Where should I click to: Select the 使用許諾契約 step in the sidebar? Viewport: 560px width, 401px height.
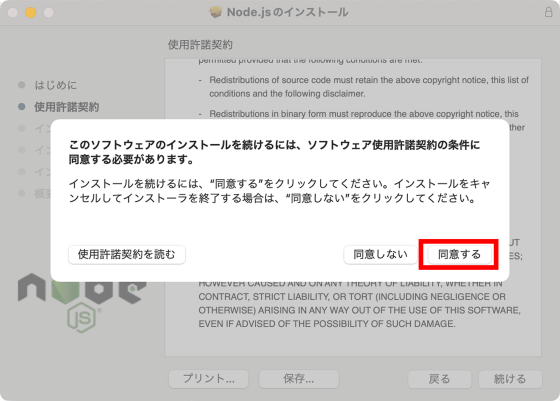click(x=66, y=107)
